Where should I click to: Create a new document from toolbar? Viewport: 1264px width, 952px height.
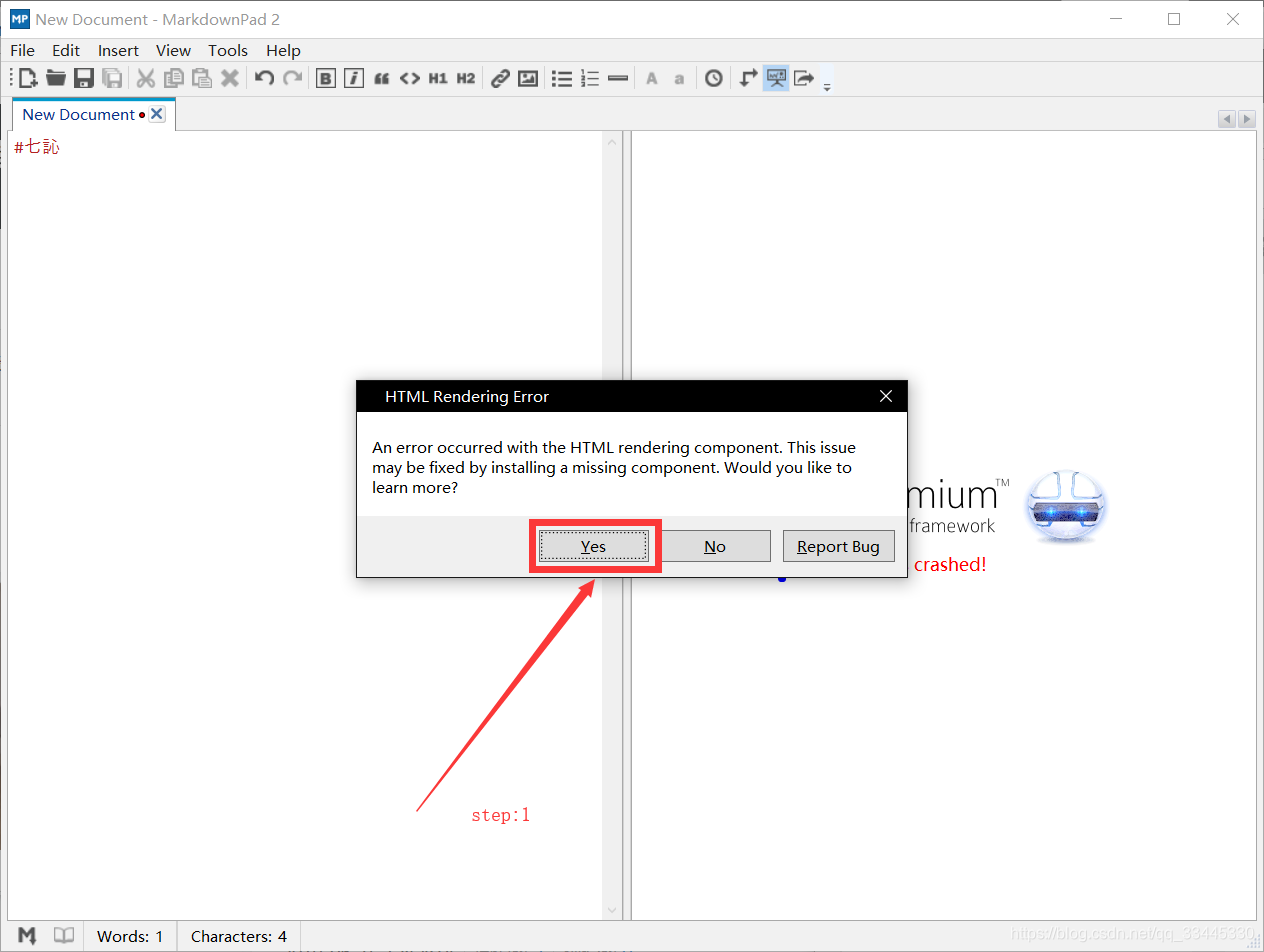pos(28,78)
